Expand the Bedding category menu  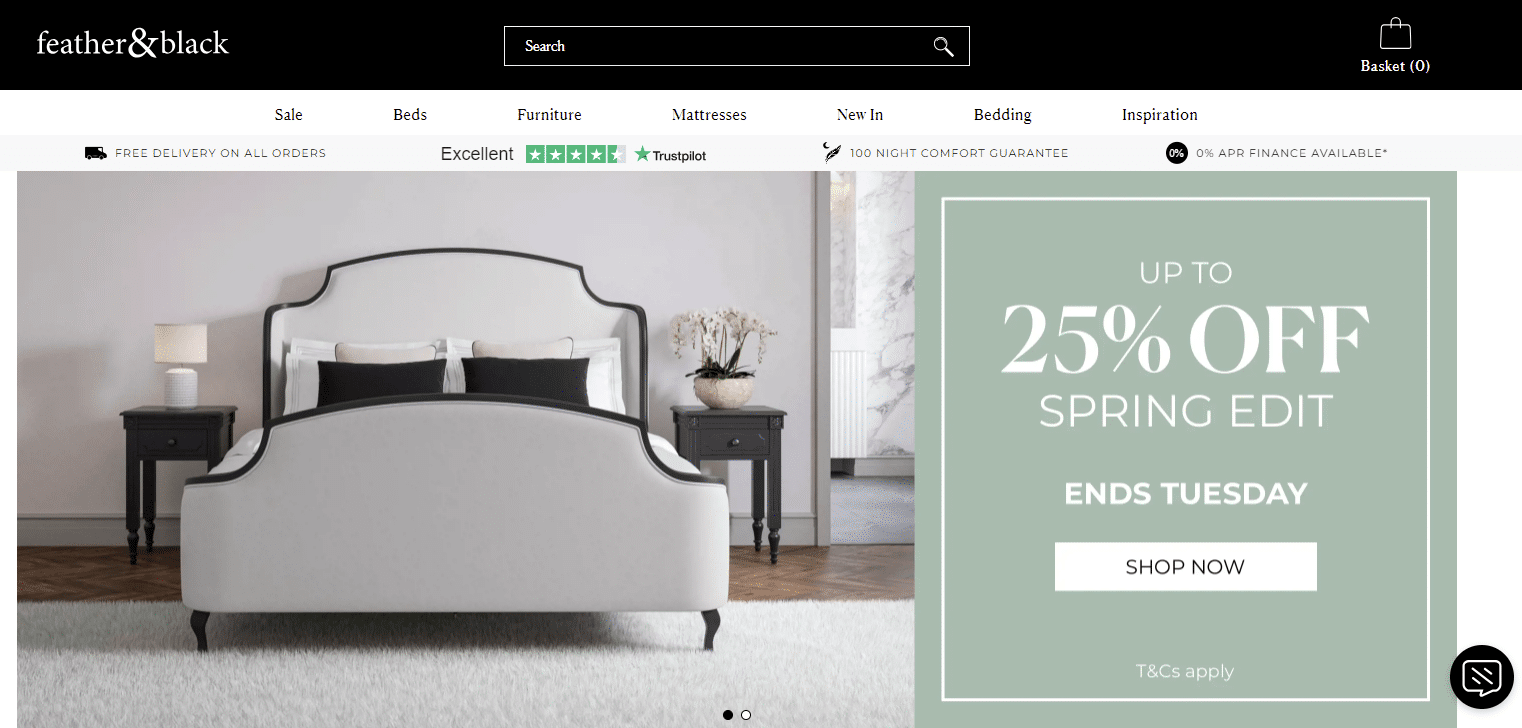pos(1002,115)
